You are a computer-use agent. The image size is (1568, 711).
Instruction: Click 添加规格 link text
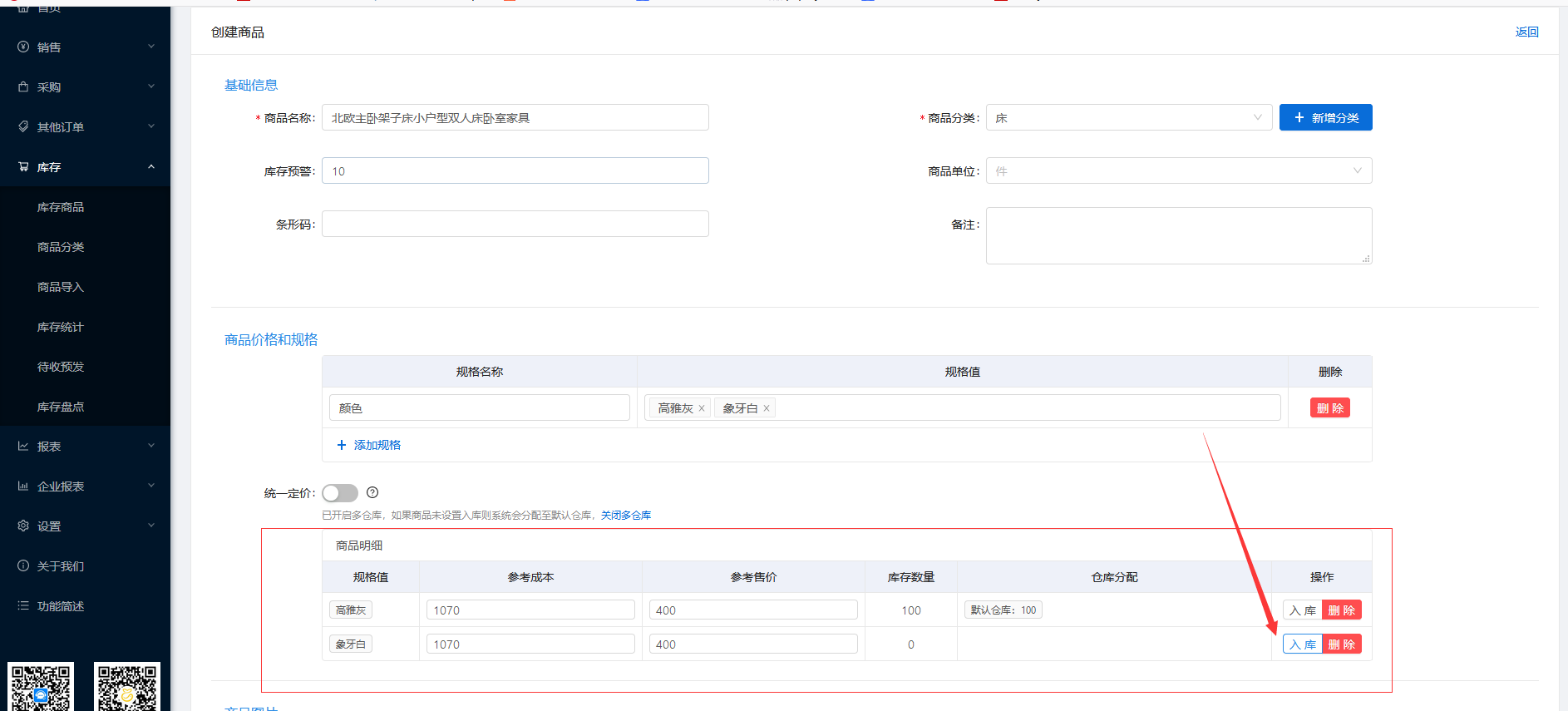tap(377, 445)
